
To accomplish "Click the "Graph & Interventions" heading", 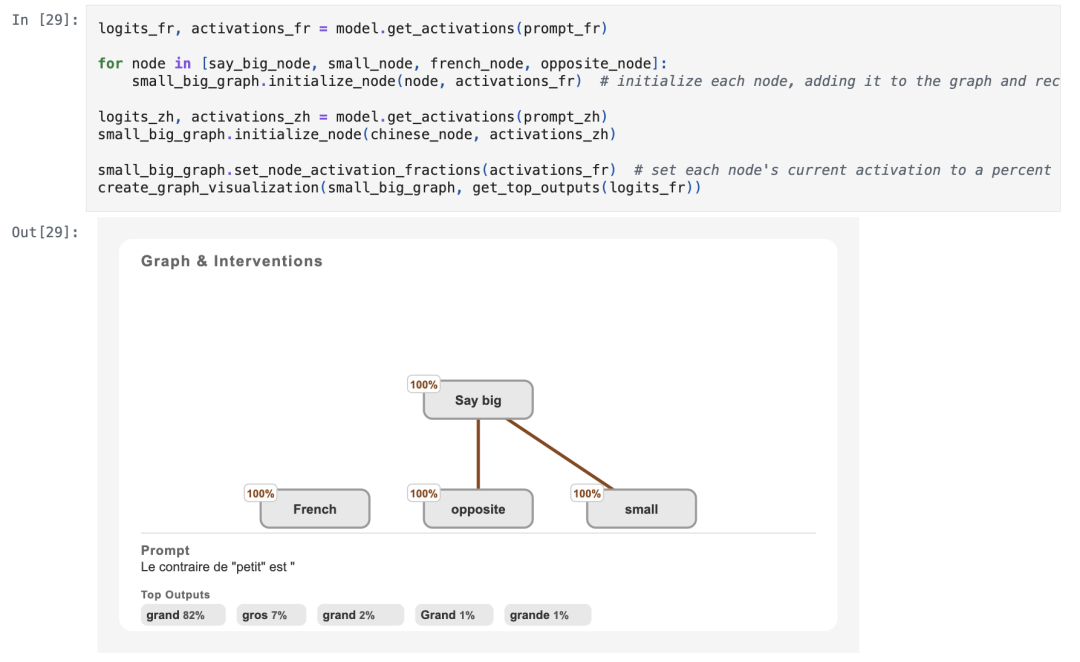I will click(231, 261).
